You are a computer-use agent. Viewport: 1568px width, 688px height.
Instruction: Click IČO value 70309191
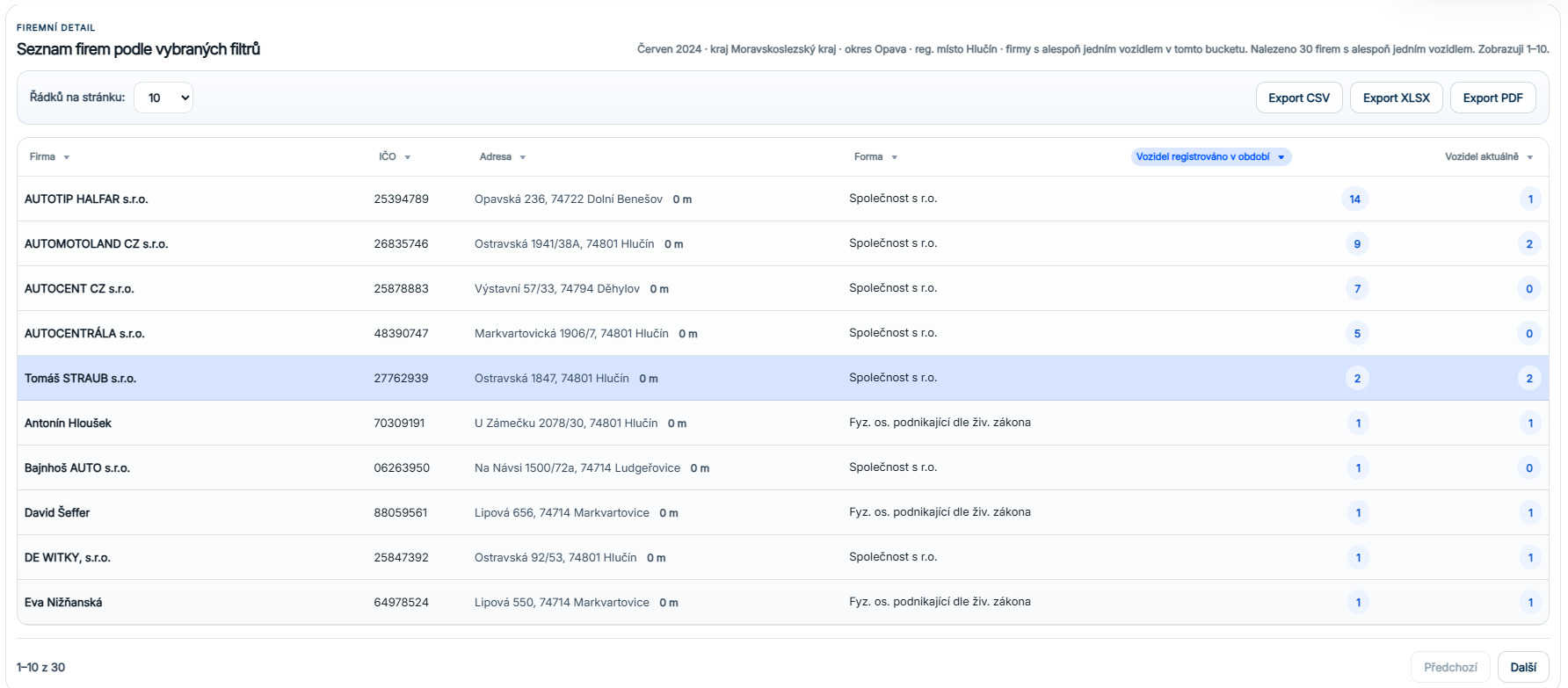click(399, 424)
